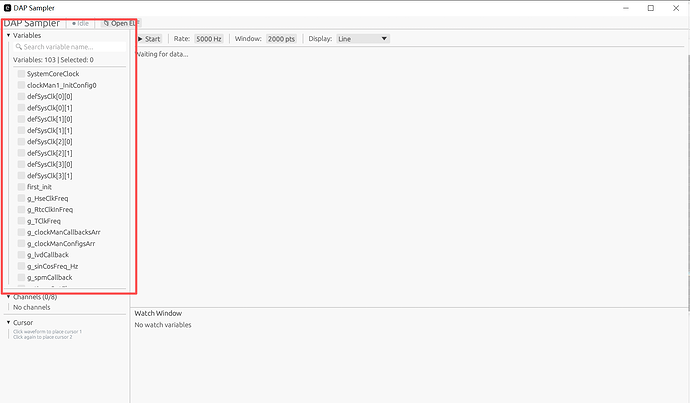The width and height of the screenshot is (690, 403).
Task: Click the Display label in toolbar
Action: click(x=320, y=39)
